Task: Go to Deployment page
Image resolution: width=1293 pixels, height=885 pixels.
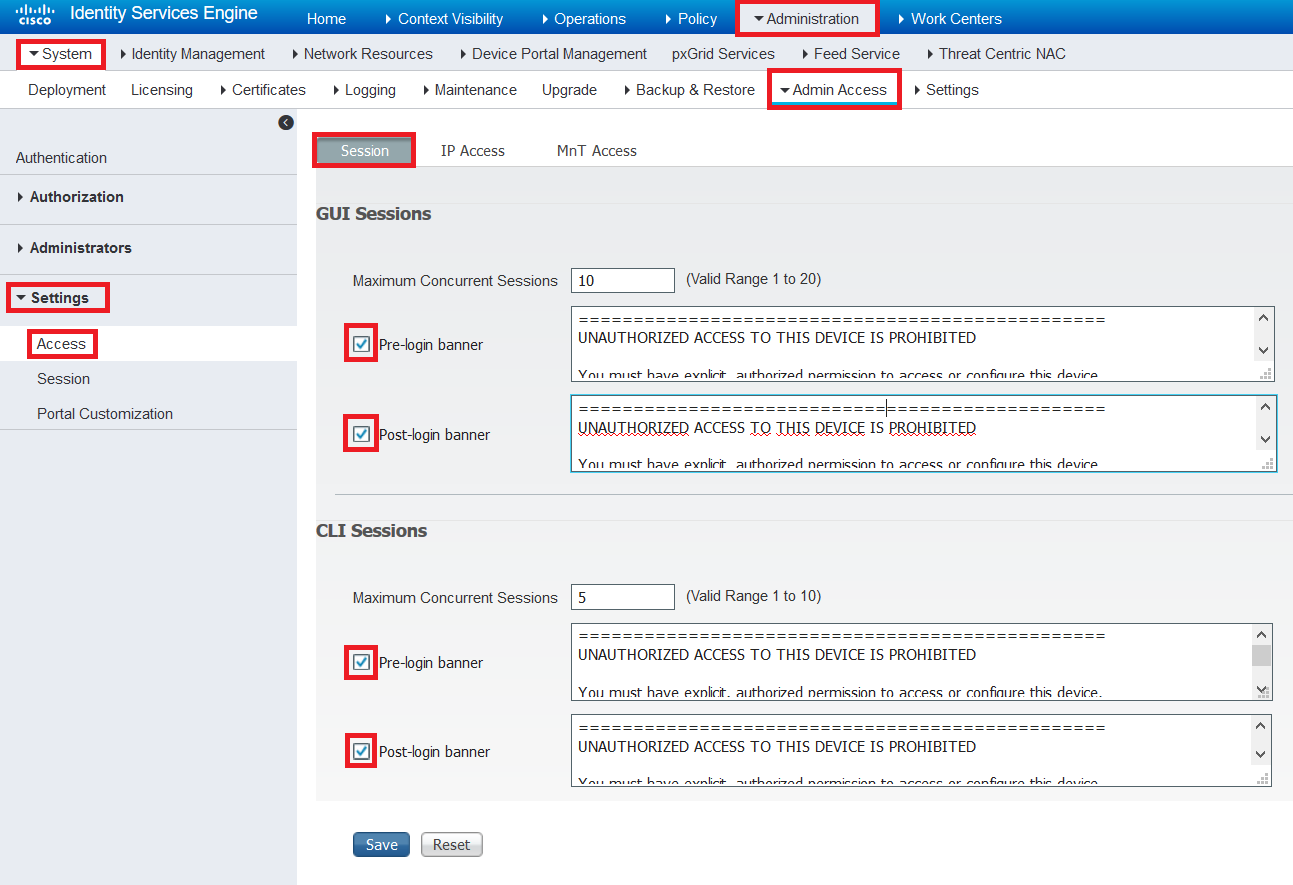Action: pyautogui.click(x=67, y=90)
